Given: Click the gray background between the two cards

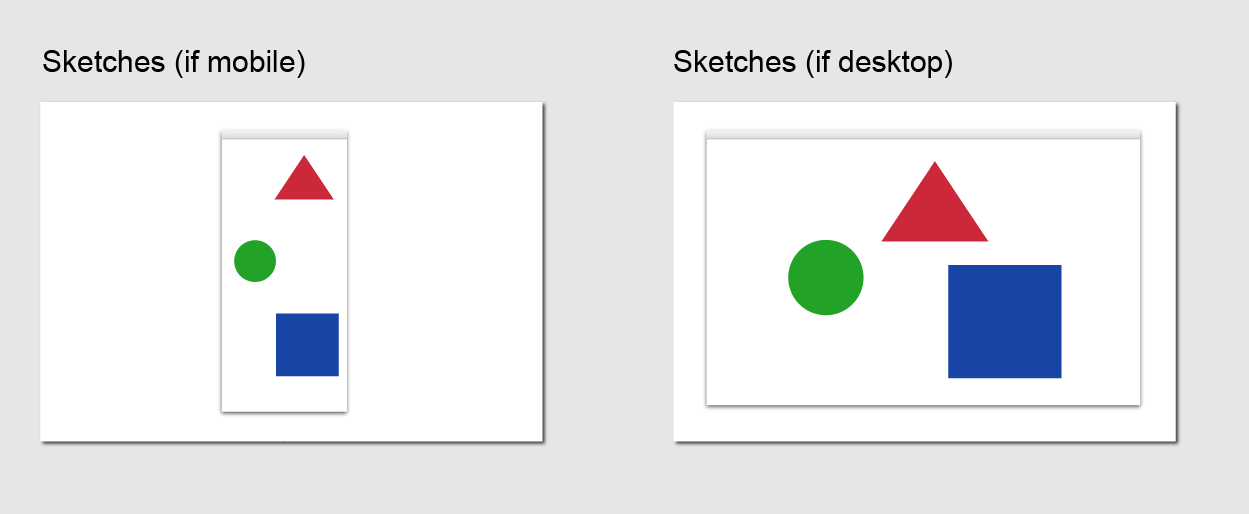Looking at the screenshot, I should click(x=608, y=271).
